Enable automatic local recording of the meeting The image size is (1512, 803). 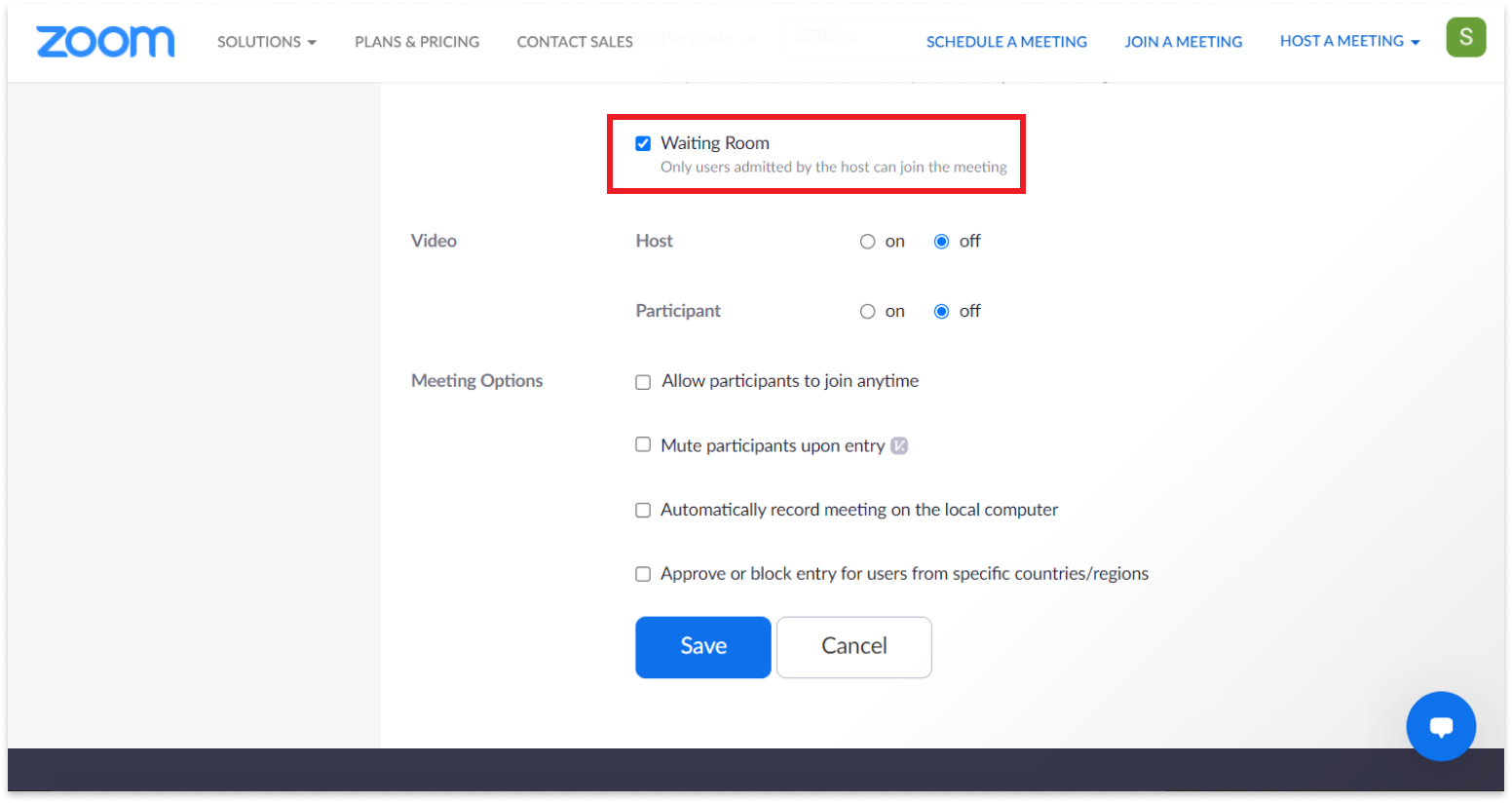643,510
